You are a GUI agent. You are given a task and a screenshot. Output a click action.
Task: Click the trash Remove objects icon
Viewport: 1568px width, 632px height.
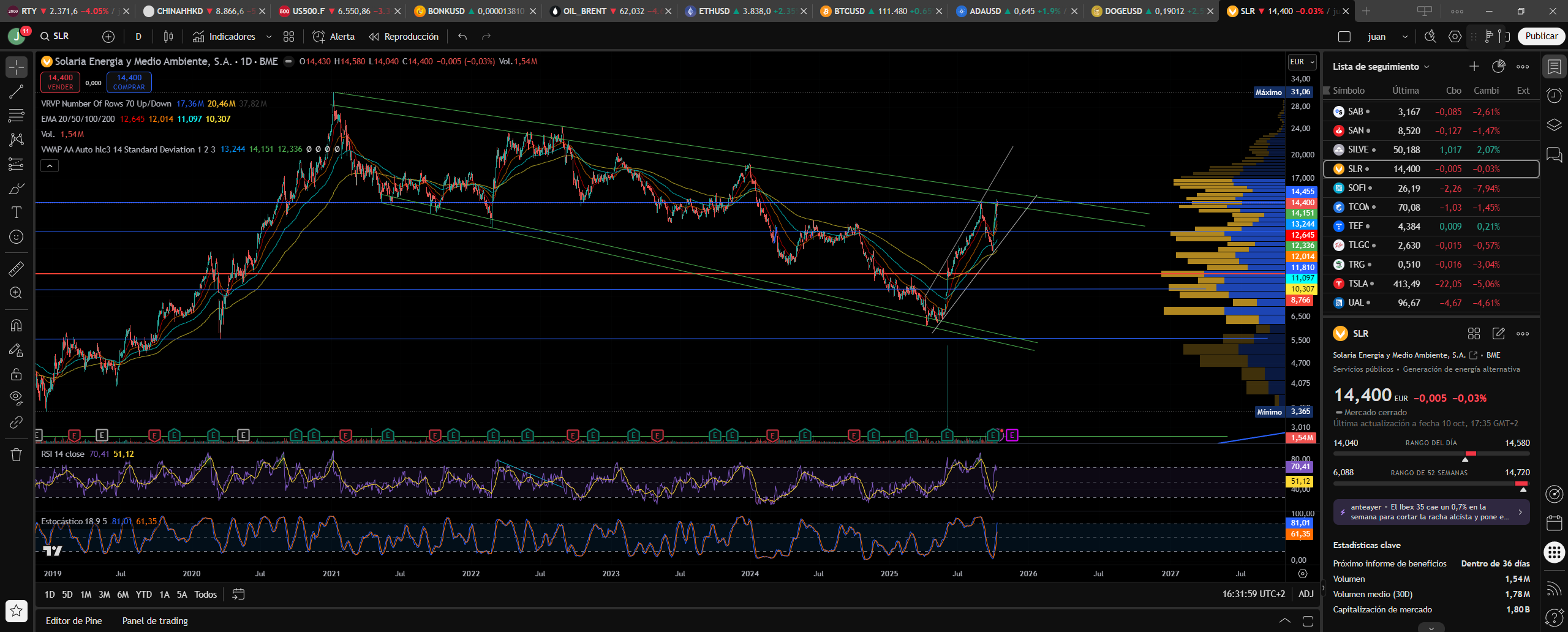(x=17, y=455)
